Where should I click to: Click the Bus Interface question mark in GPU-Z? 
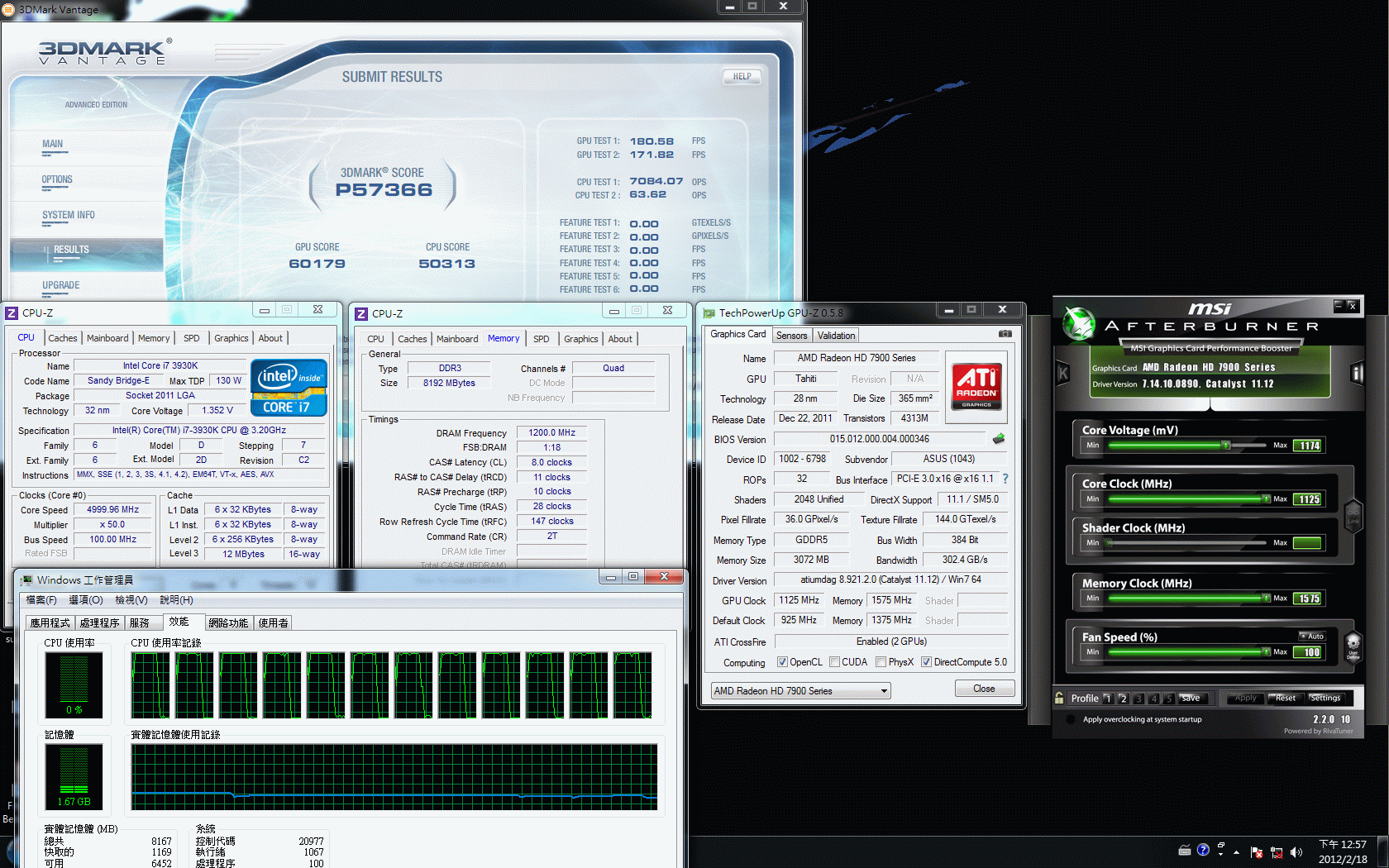tap(1005, 479)
